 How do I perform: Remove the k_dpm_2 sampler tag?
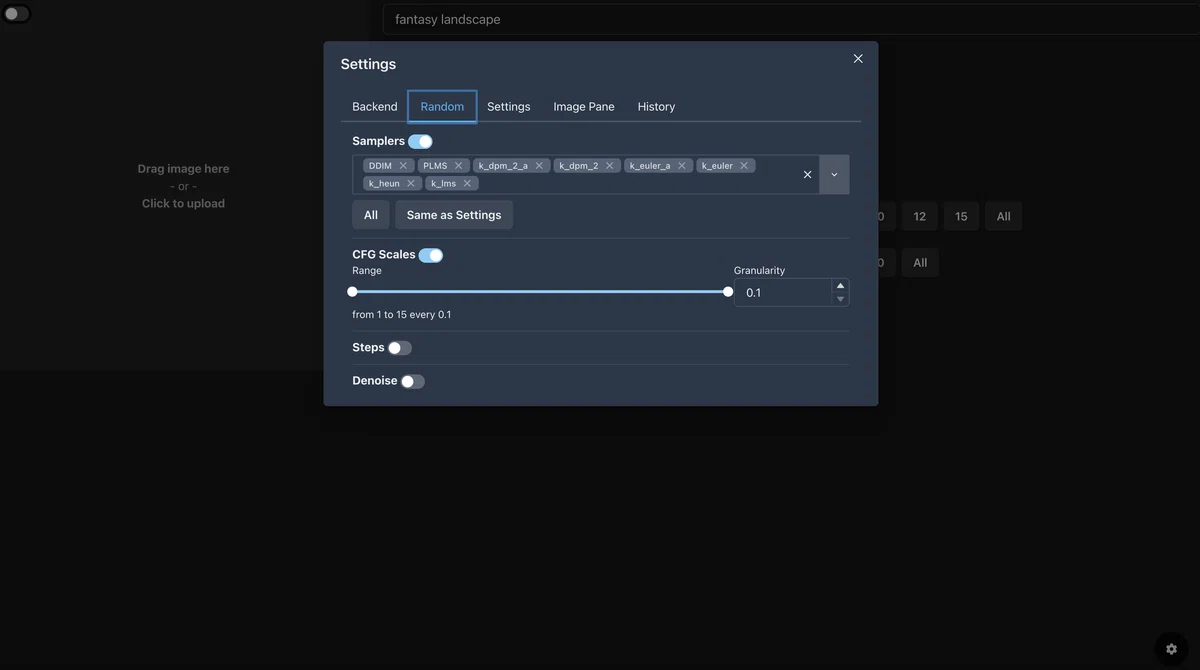(609, 166)
